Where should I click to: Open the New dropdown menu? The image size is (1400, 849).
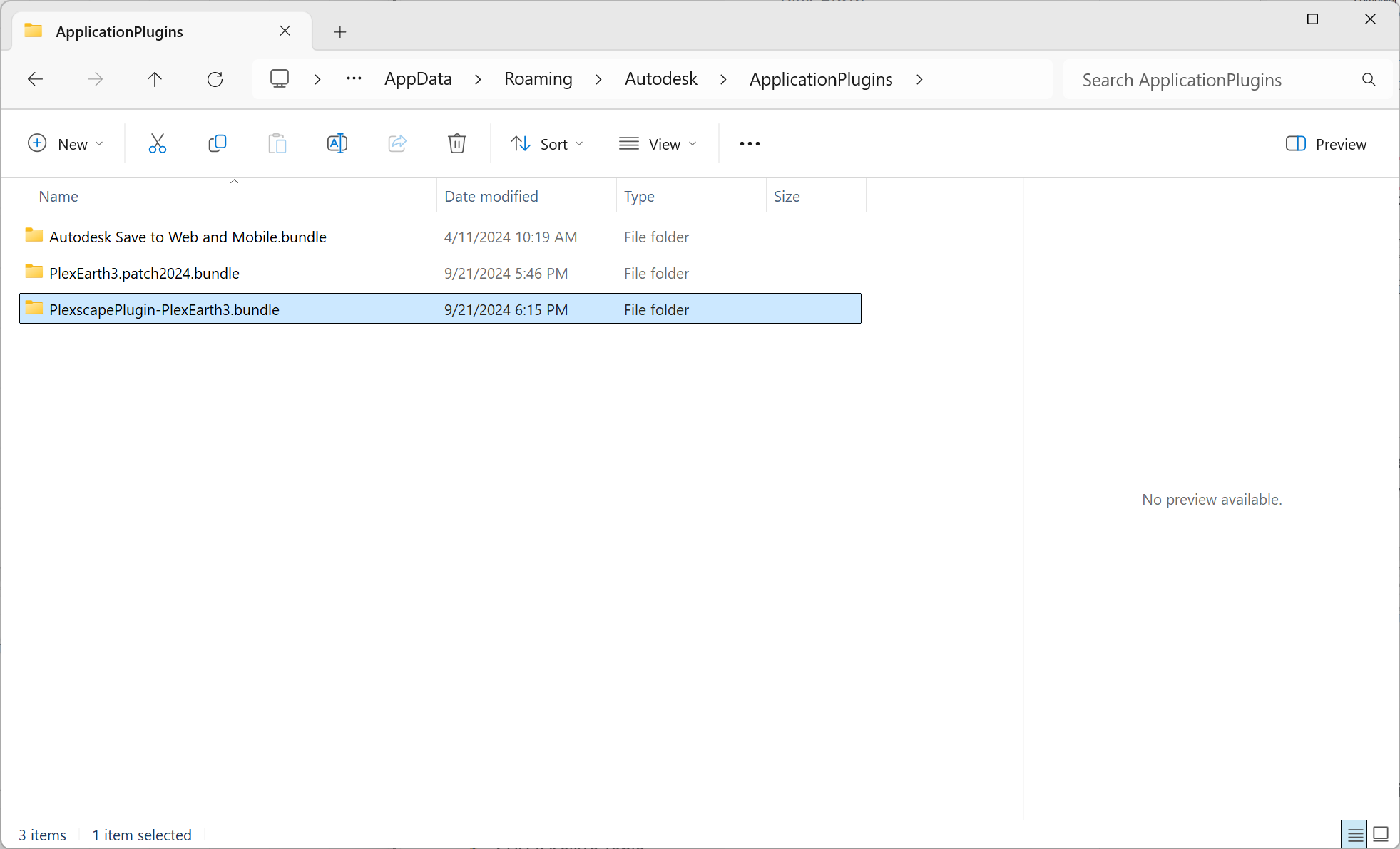66,144
